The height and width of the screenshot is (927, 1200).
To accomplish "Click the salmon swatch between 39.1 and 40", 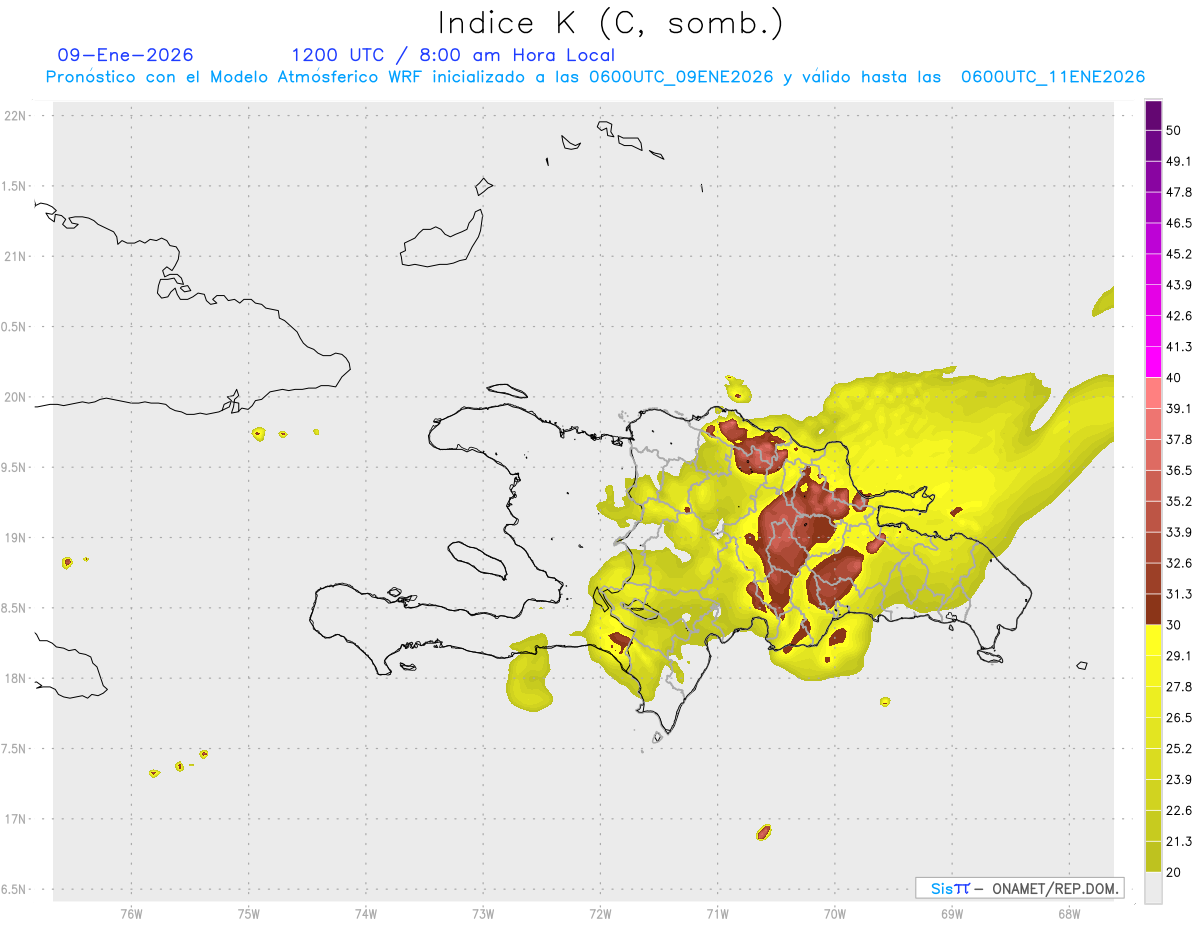I will tap(1153, 393).
